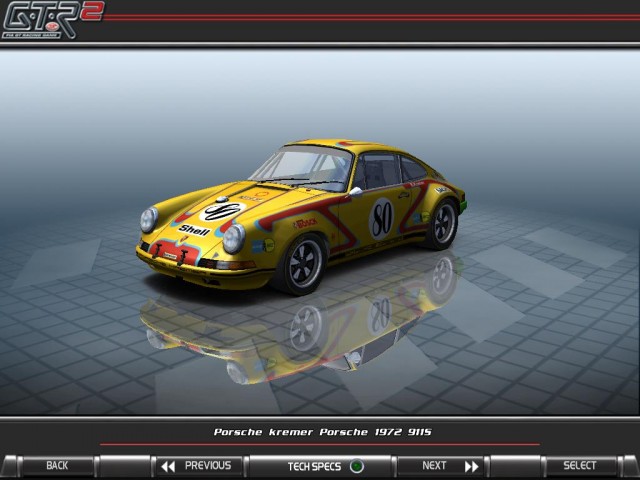
Task: Open TECH SPECS panel
Action: [x=321, y=466]
